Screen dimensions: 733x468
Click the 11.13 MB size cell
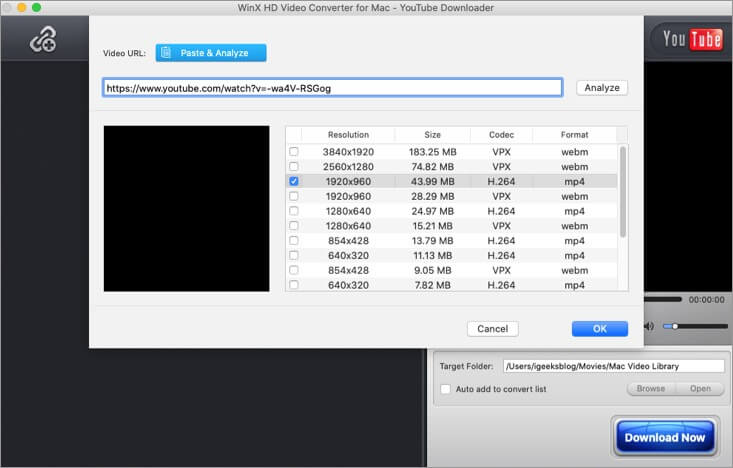click(x=432, y=256)
